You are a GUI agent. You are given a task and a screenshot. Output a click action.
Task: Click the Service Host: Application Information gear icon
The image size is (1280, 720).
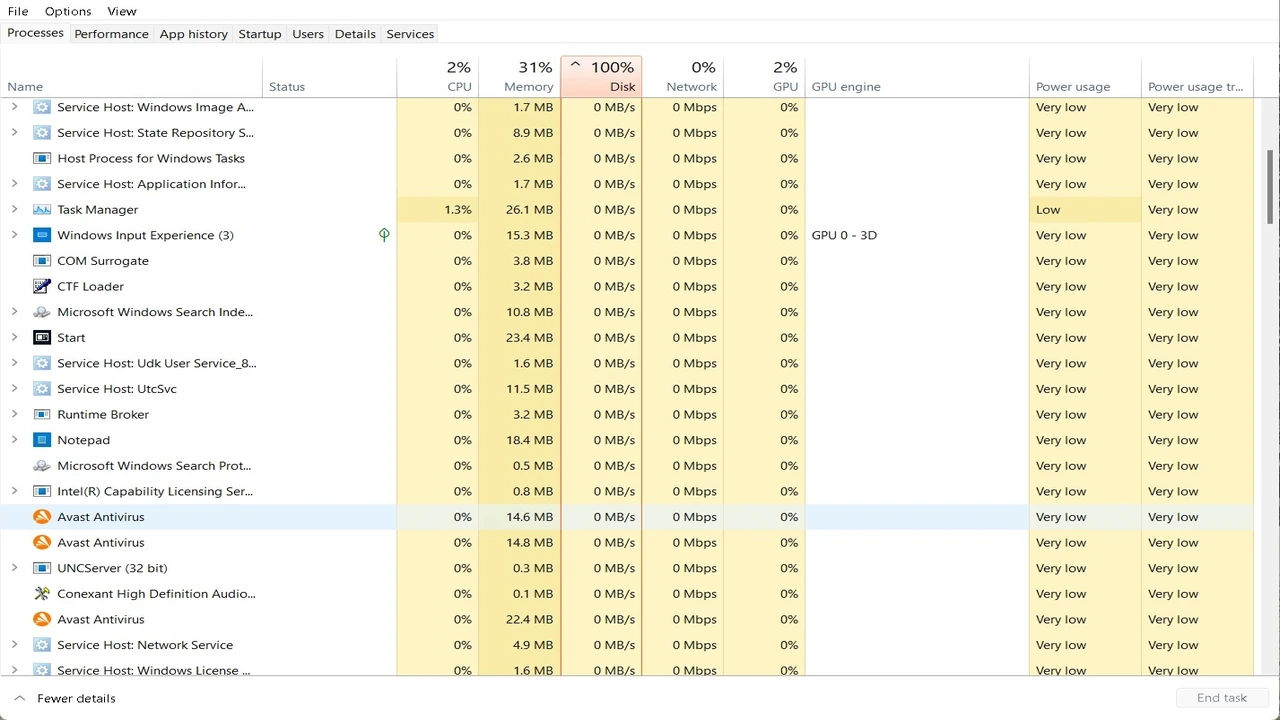click(42, 184)
